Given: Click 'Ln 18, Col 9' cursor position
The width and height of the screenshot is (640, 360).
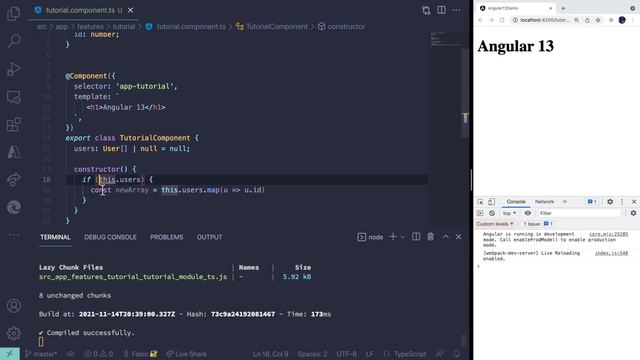Looking at the screenshot, I should (270, 354).
